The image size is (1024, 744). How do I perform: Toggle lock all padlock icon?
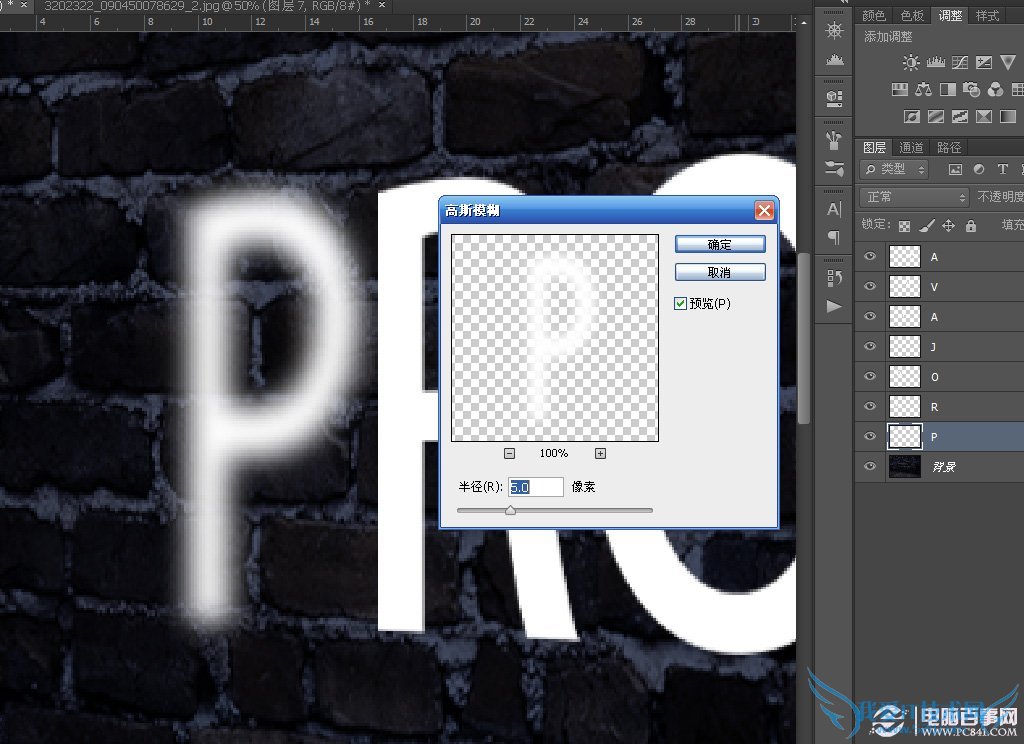(x=971, y=225)
